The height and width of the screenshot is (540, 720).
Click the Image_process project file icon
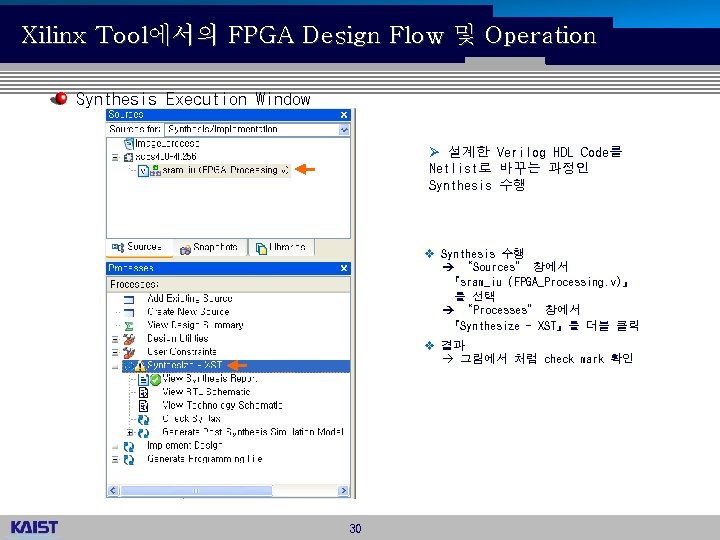(x=129, y=144)
